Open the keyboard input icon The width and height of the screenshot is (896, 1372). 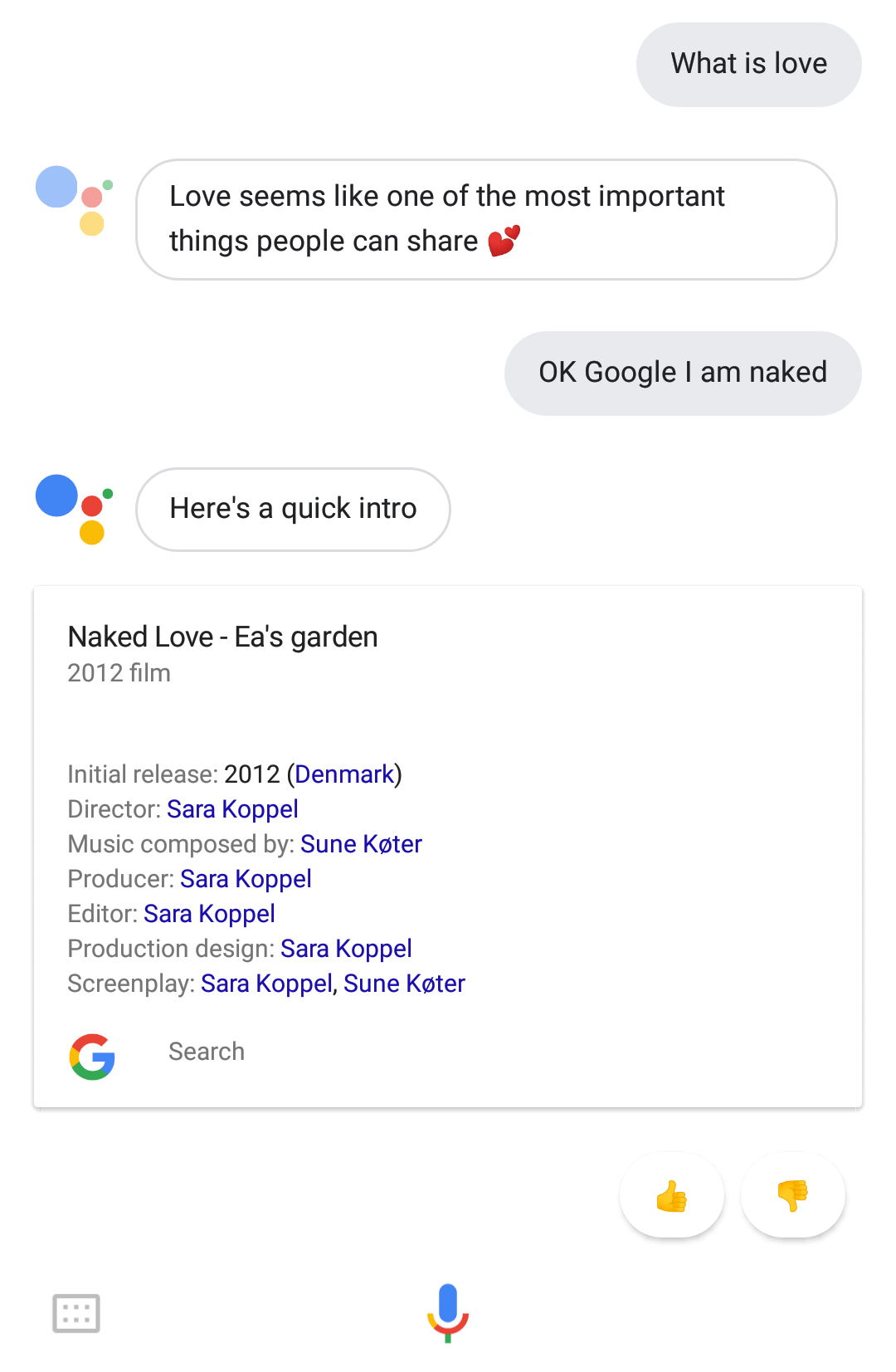[x=76, y=1313]
